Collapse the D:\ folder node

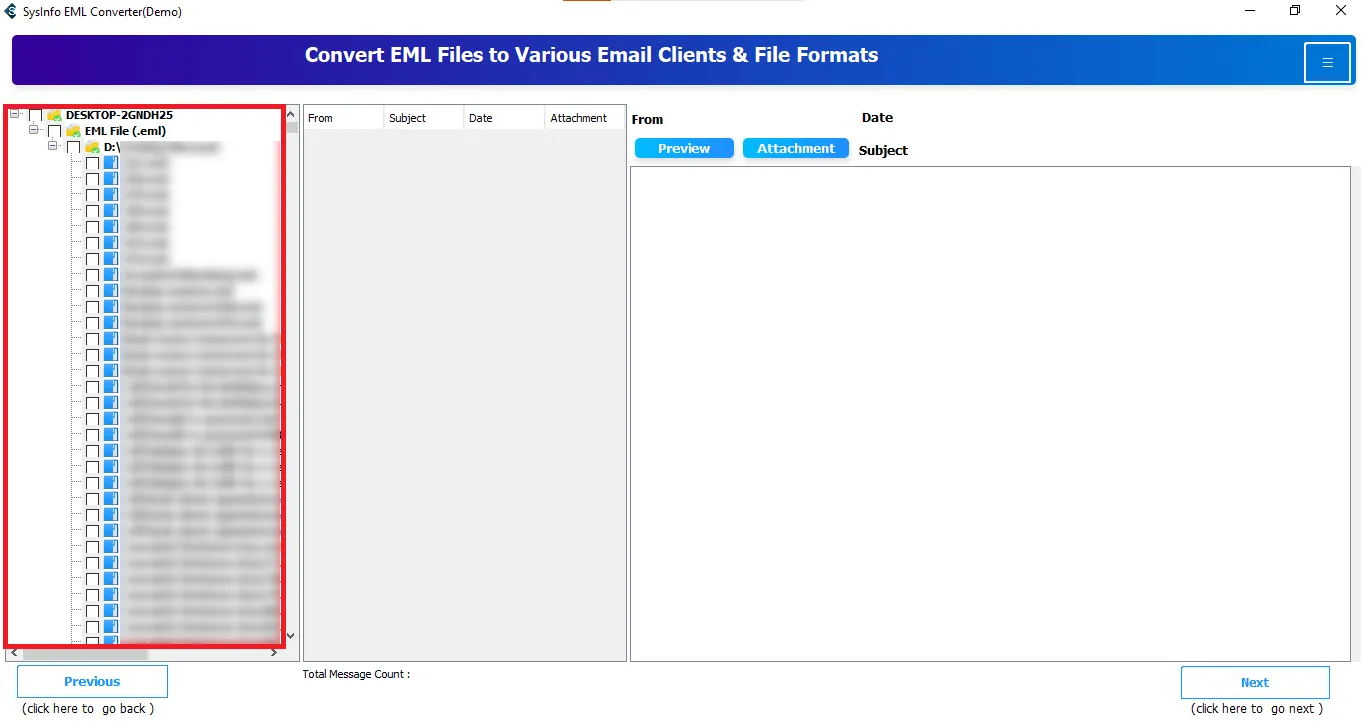point(53,146)
